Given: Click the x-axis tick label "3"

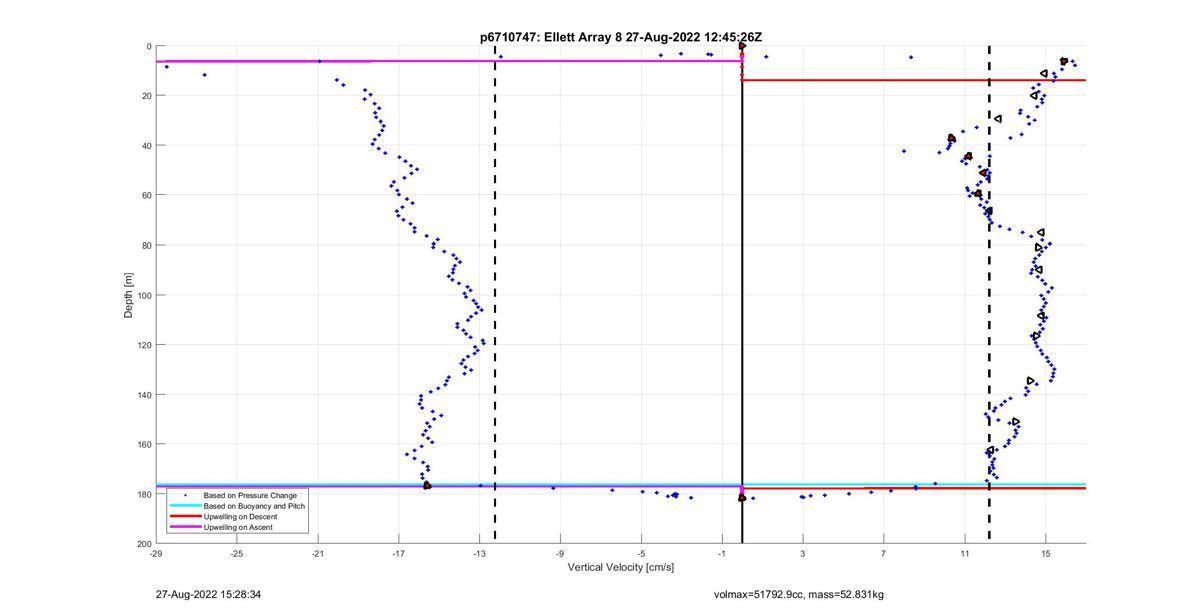Looking at the screenshot, I should point(803,553).
